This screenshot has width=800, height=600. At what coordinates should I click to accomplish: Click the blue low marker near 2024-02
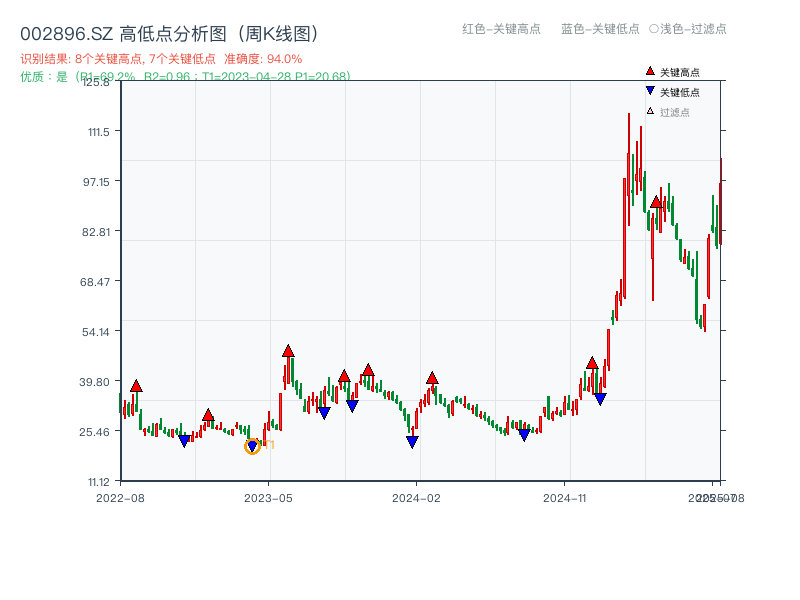pos(412,440)
